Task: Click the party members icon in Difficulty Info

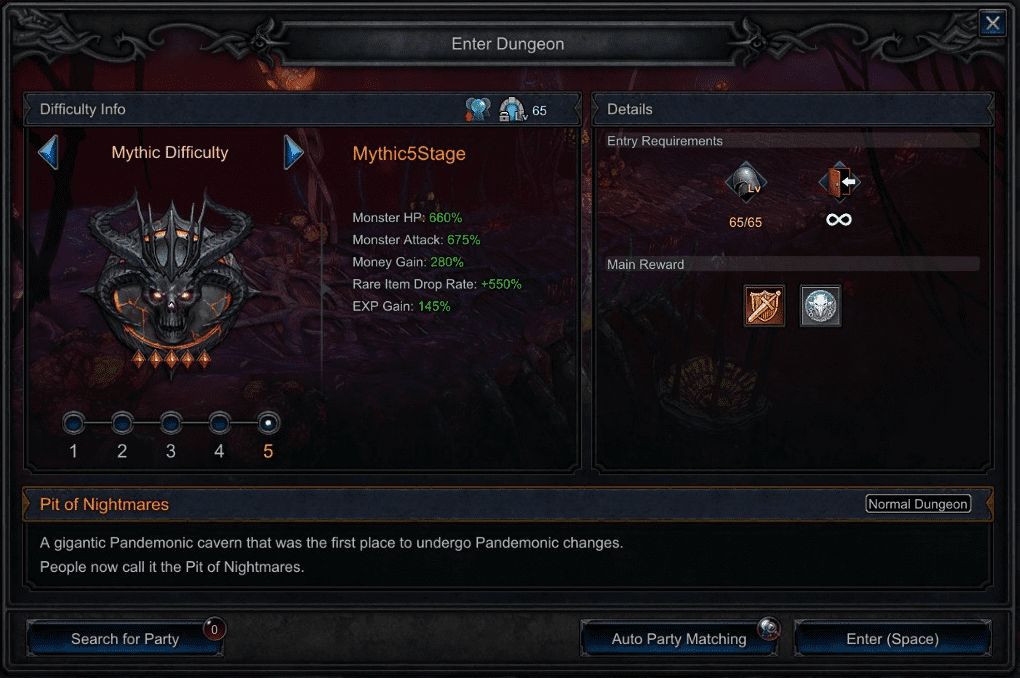Action: [x=477, y=109]
